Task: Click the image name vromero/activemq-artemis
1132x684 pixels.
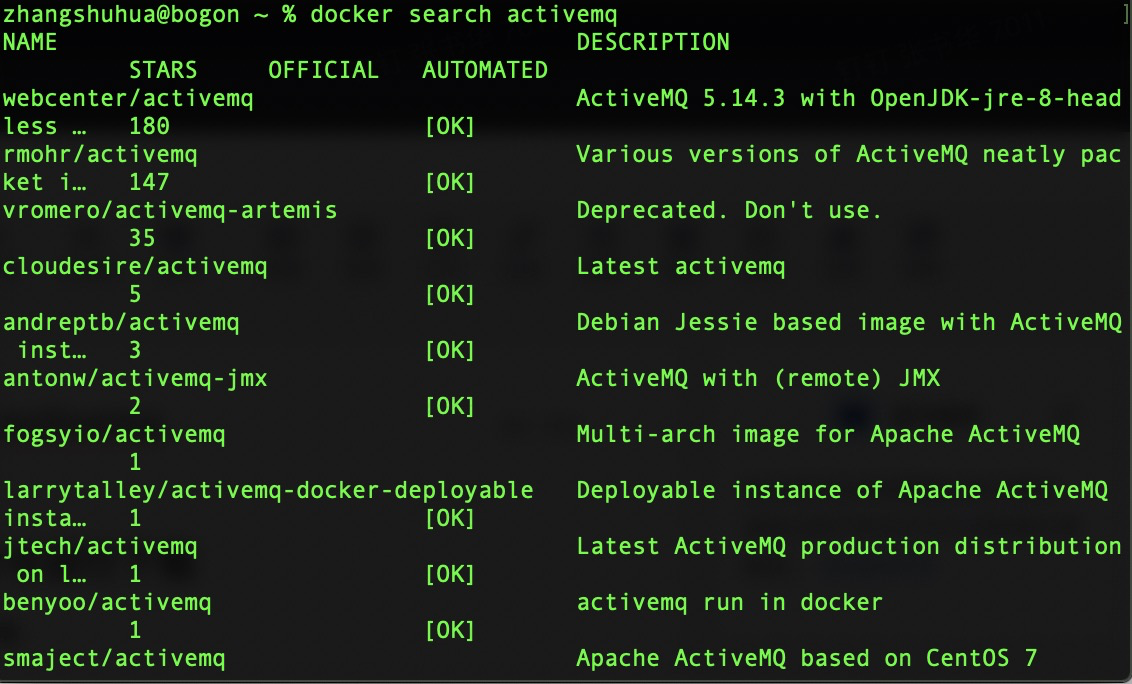Action: pyautogui.click(x=170, y=210)
